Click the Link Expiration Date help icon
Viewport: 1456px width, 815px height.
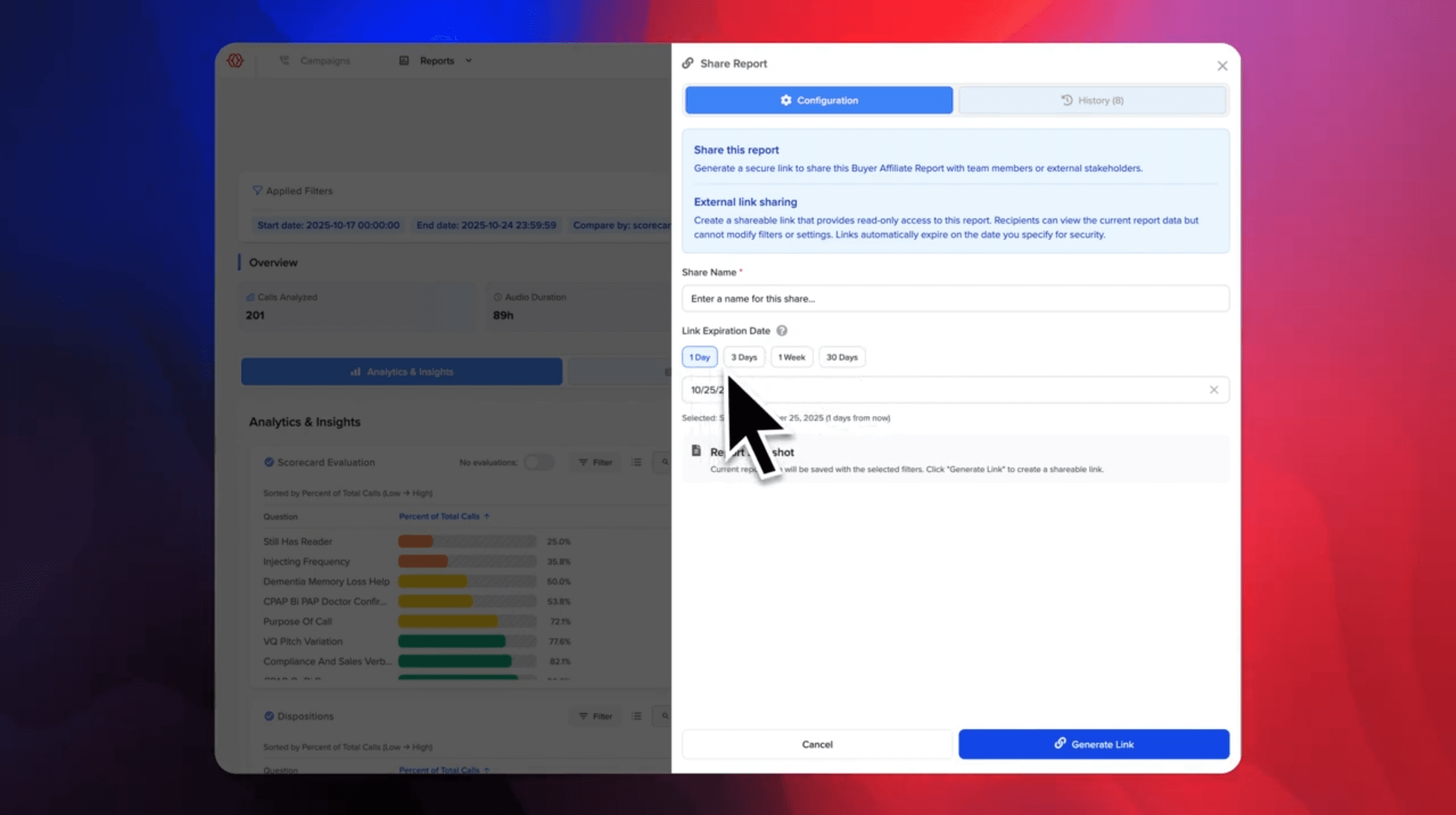click(x=781, y=331)
